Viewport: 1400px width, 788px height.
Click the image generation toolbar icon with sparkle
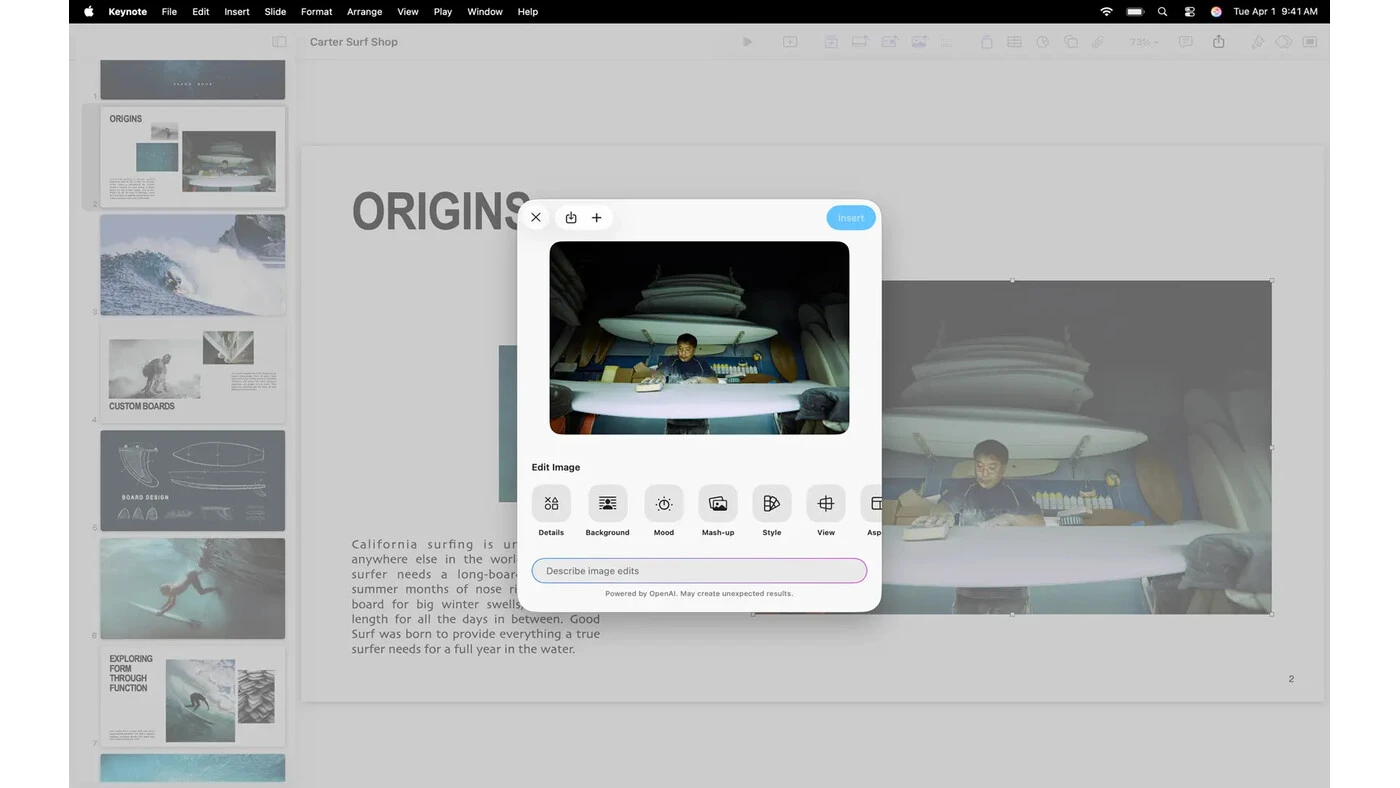919,42
